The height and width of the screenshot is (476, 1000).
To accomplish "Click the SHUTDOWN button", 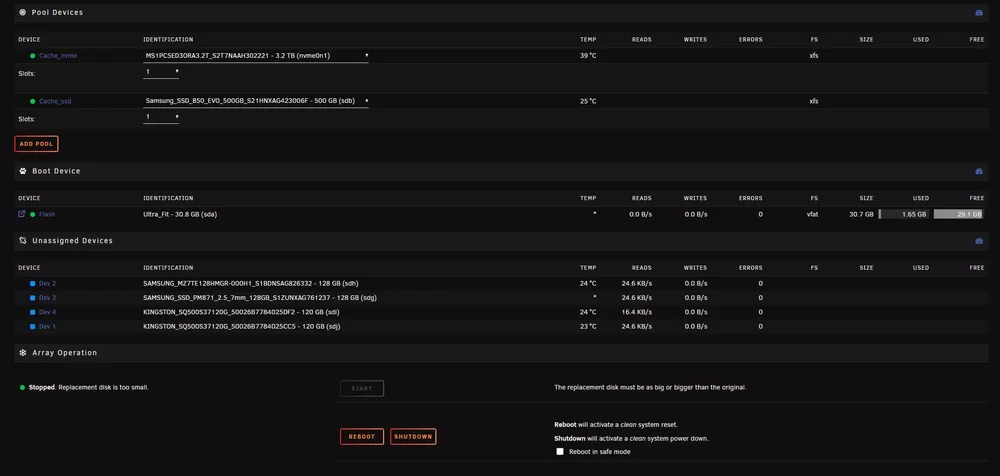I will point(413,436).
